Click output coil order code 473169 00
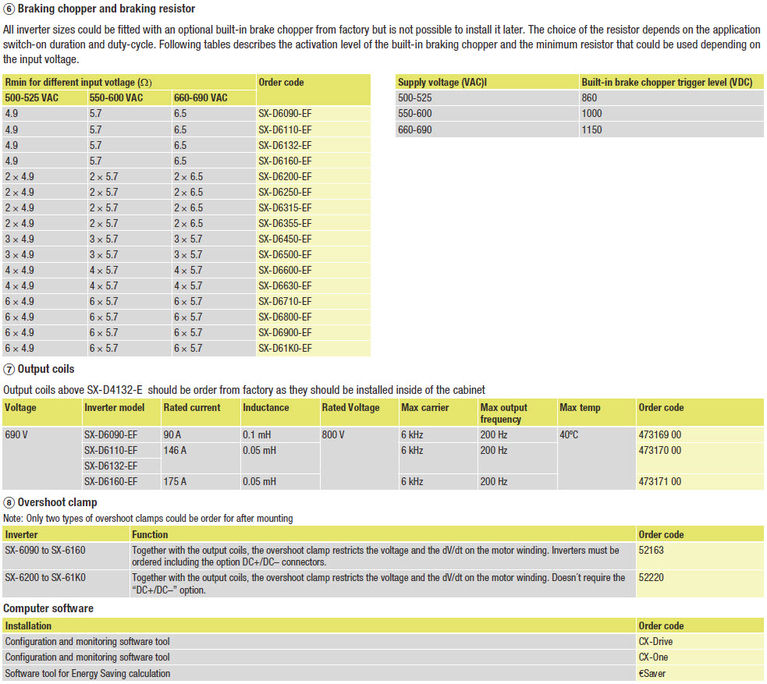The height and width of the screenshot is (684, 767). point(661,435)
